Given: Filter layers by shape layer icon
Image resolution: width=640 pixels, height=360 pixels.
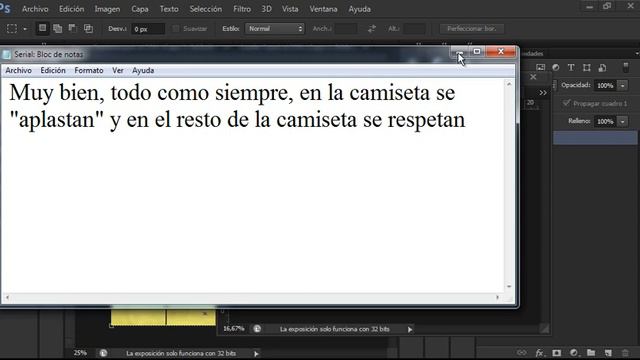Looking at the screenshot, I should 587,68.
